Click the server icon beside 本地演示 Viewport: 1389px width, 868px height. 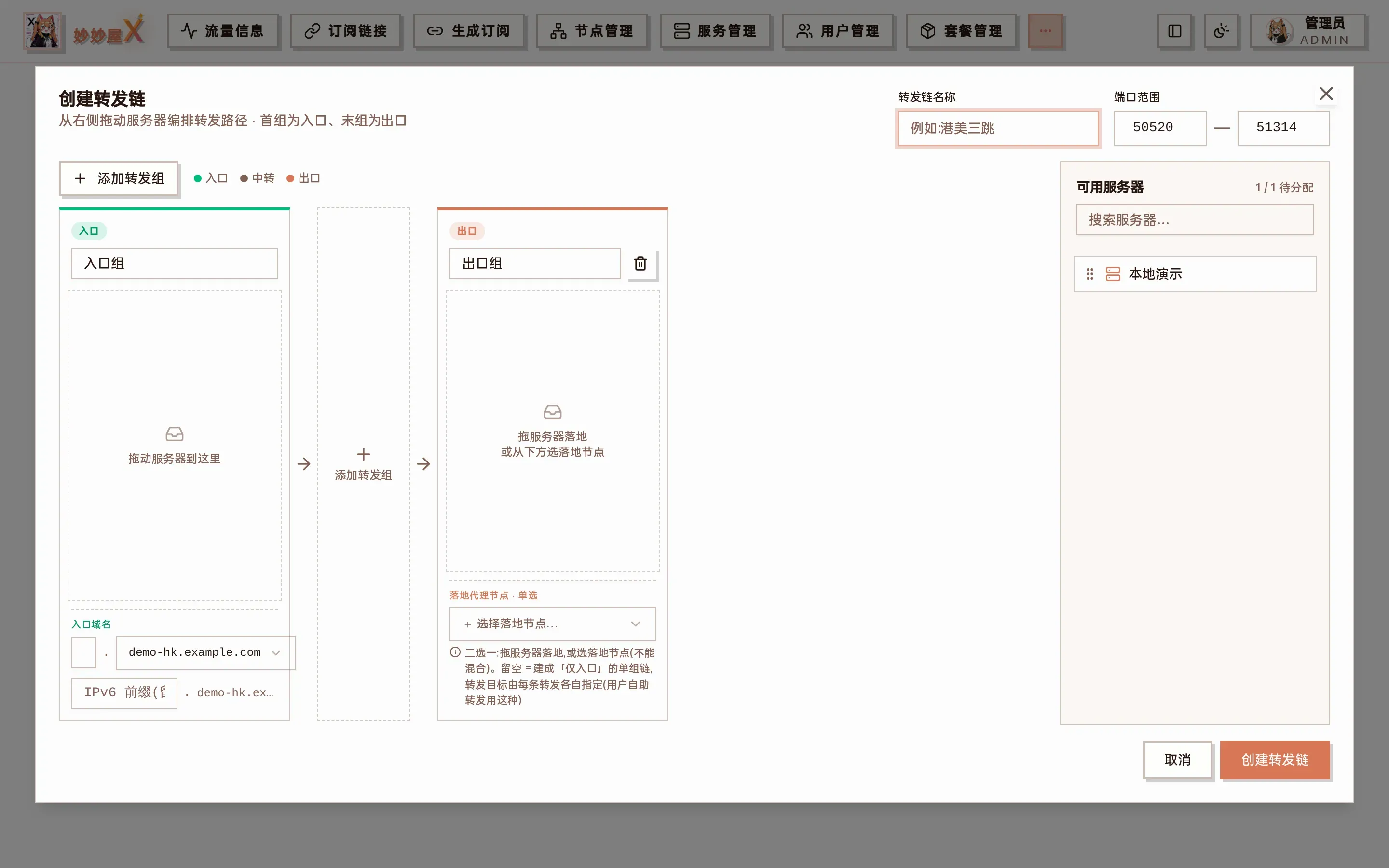pos(1112,274)
